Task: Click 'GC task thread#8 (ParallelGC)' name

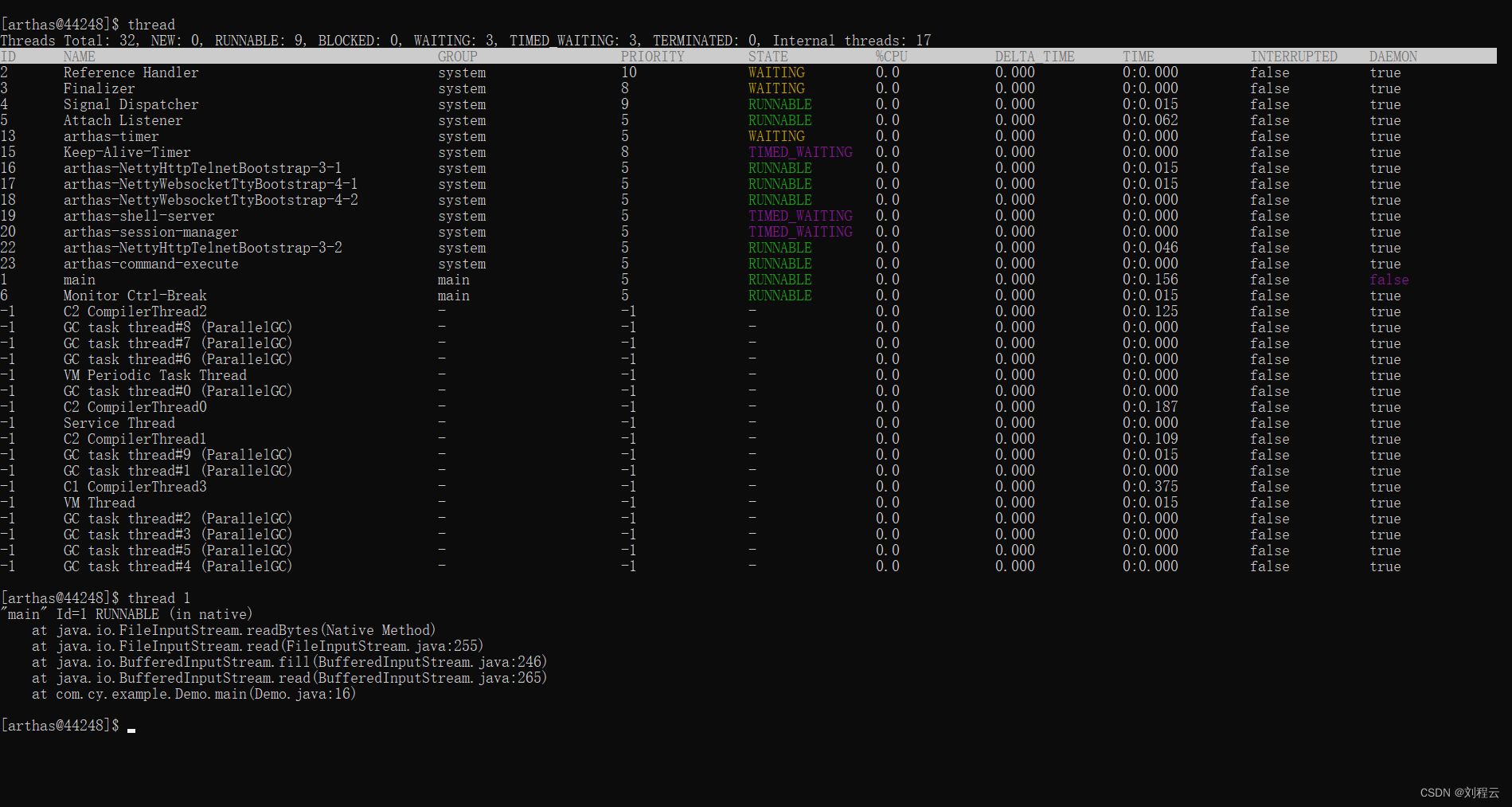Action: (178, 327)
